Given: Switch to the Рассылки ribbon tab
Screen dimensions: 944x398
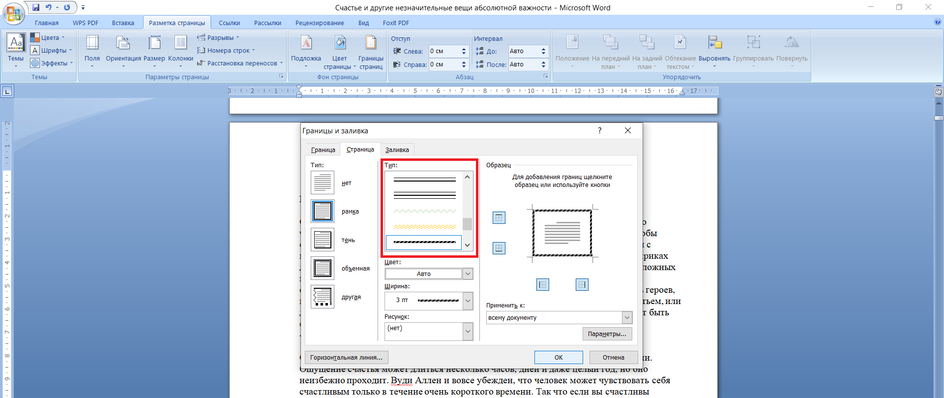Looking at the screenshot, I should [267, 23].
